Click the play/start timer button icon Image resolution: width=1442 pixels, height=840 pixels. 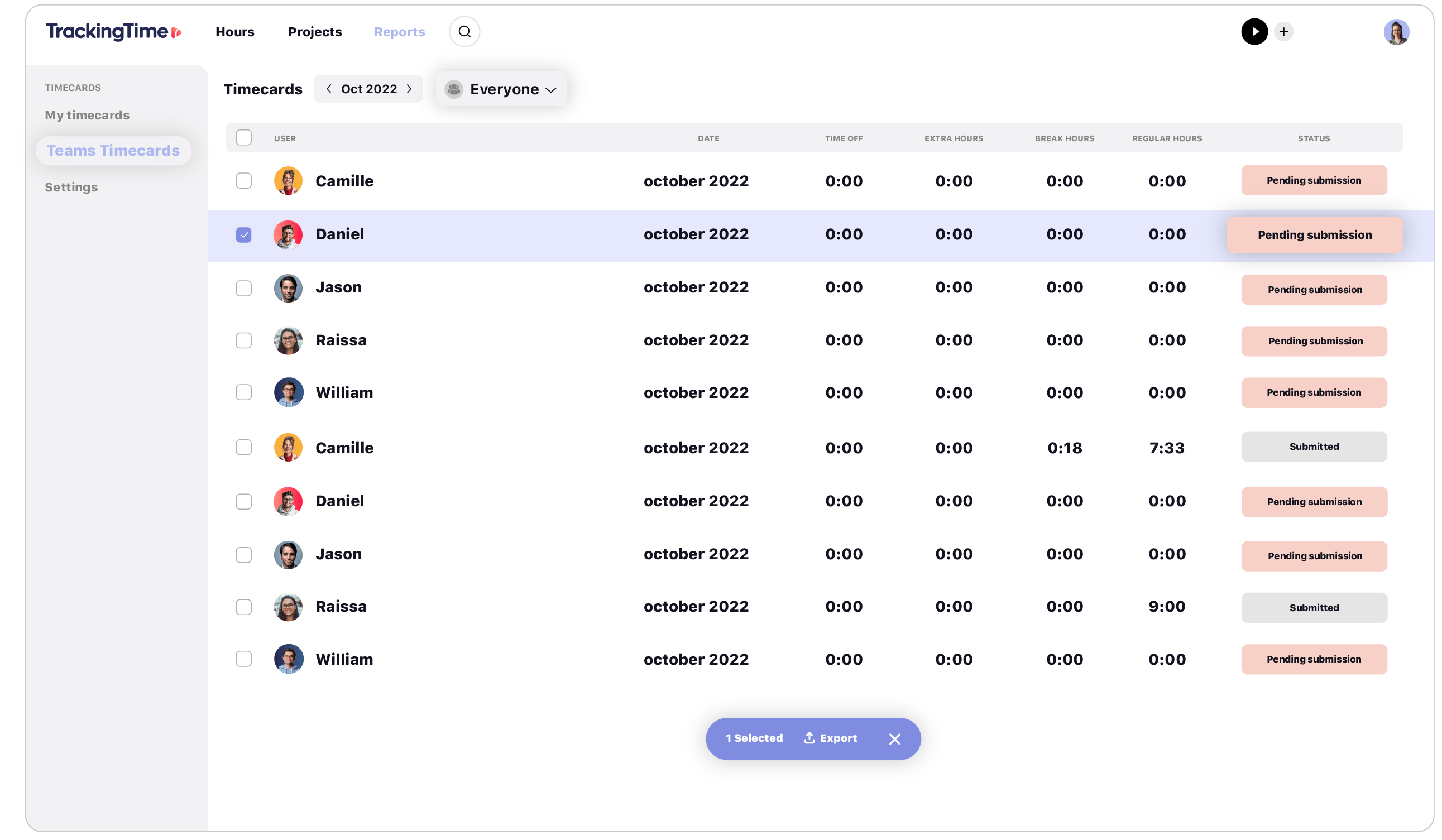point(1254,31)
